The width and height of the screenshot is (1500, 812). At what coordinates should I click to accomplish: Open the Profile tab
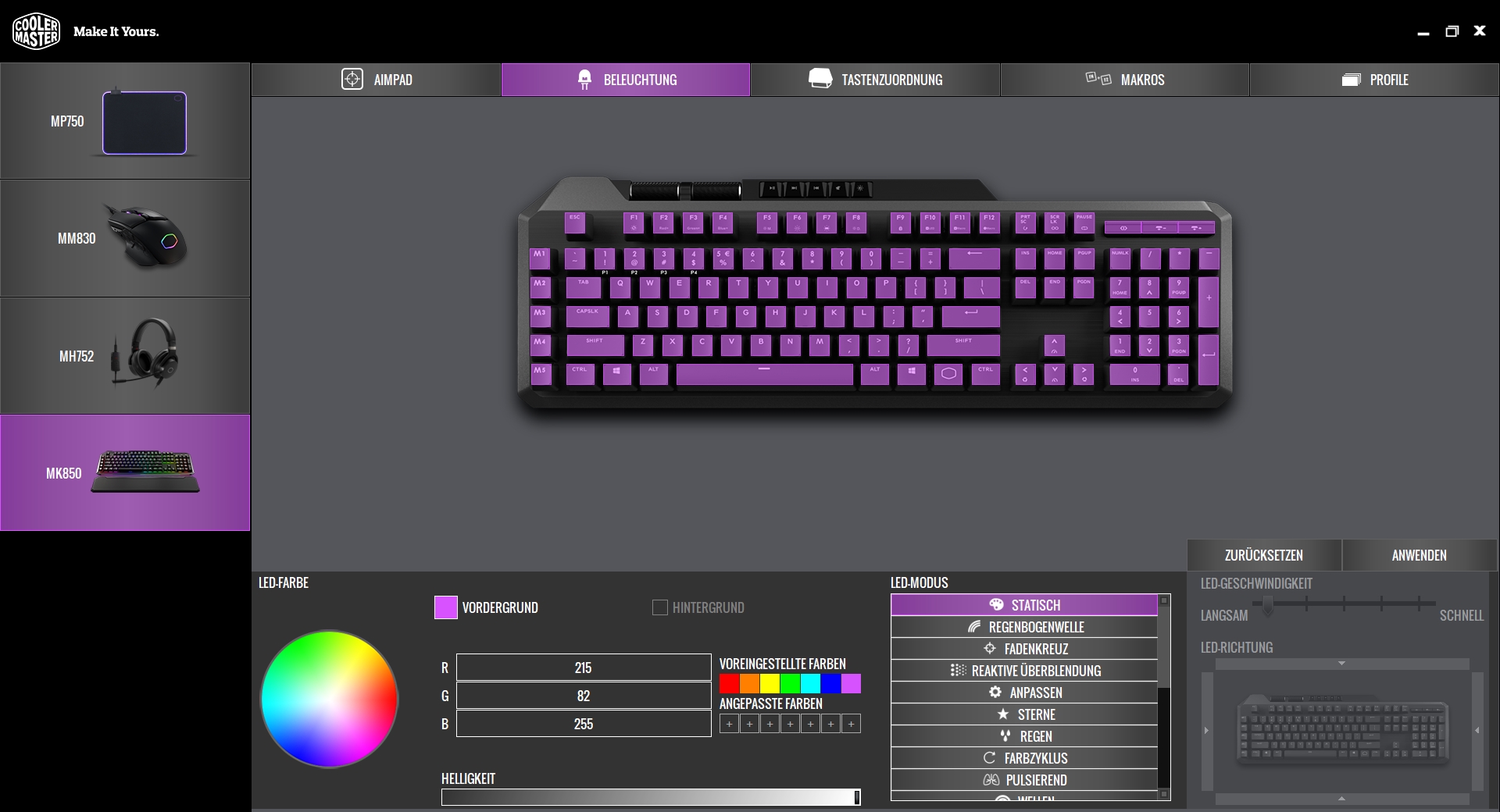pyautogui.click(x=1374, y=80)
